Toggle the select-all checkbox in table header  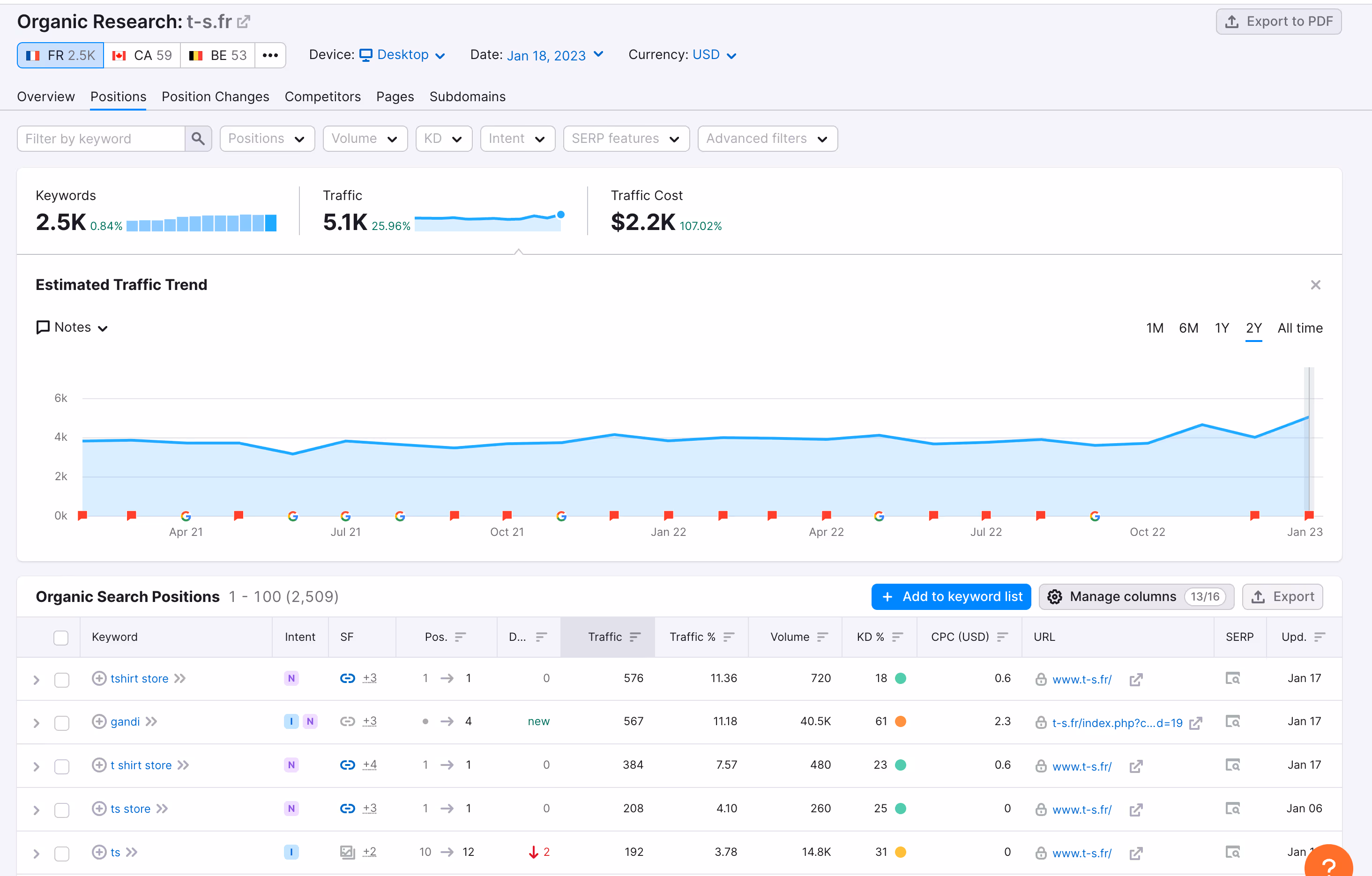[61, 638]
